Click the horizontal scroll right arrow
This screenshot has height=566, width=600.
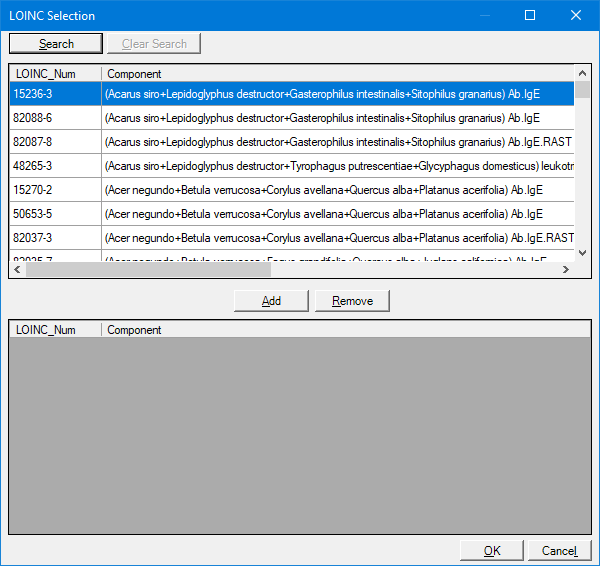pos(566,270)
